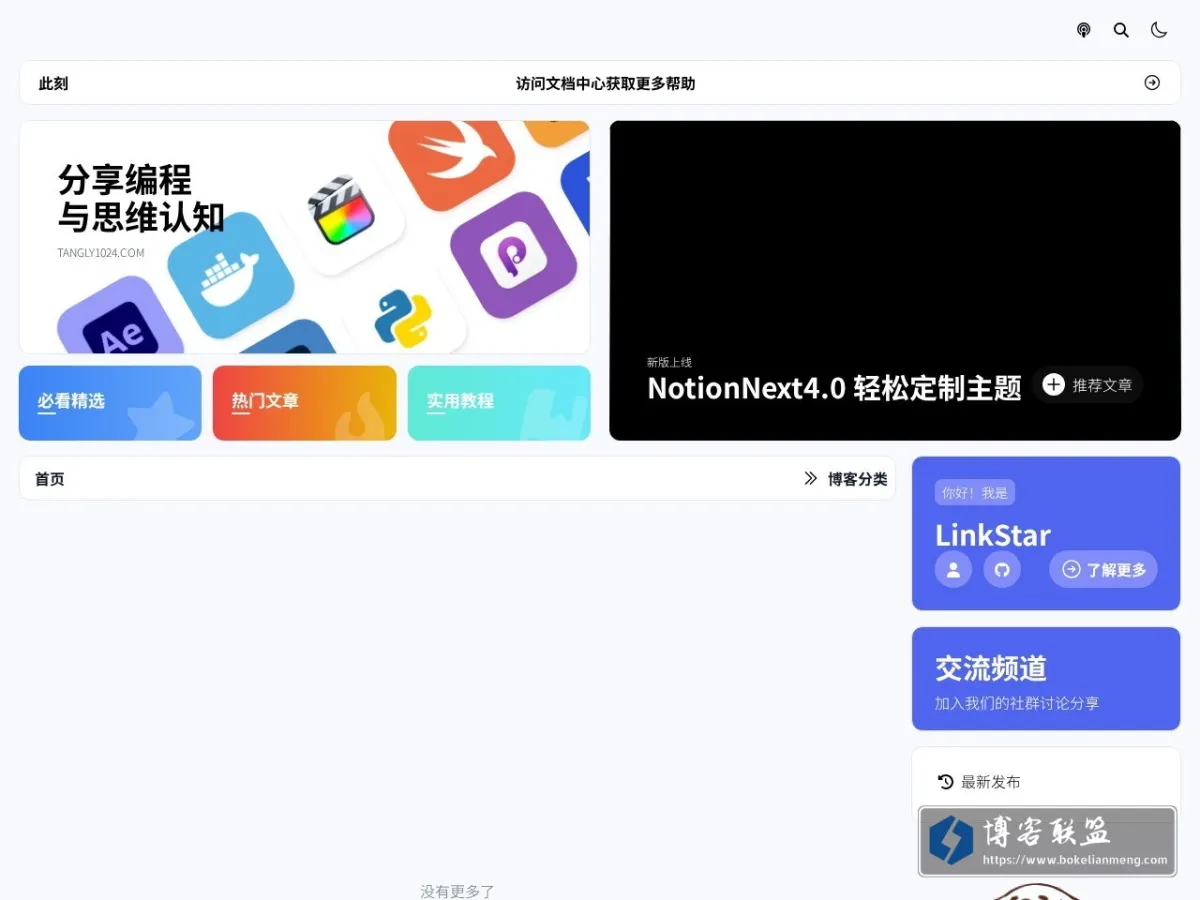Image resolution: width=1200 pixels, height=900 pixels.
Task: Click the Final Cut Pro clapperboard icon
Action: 342,210
